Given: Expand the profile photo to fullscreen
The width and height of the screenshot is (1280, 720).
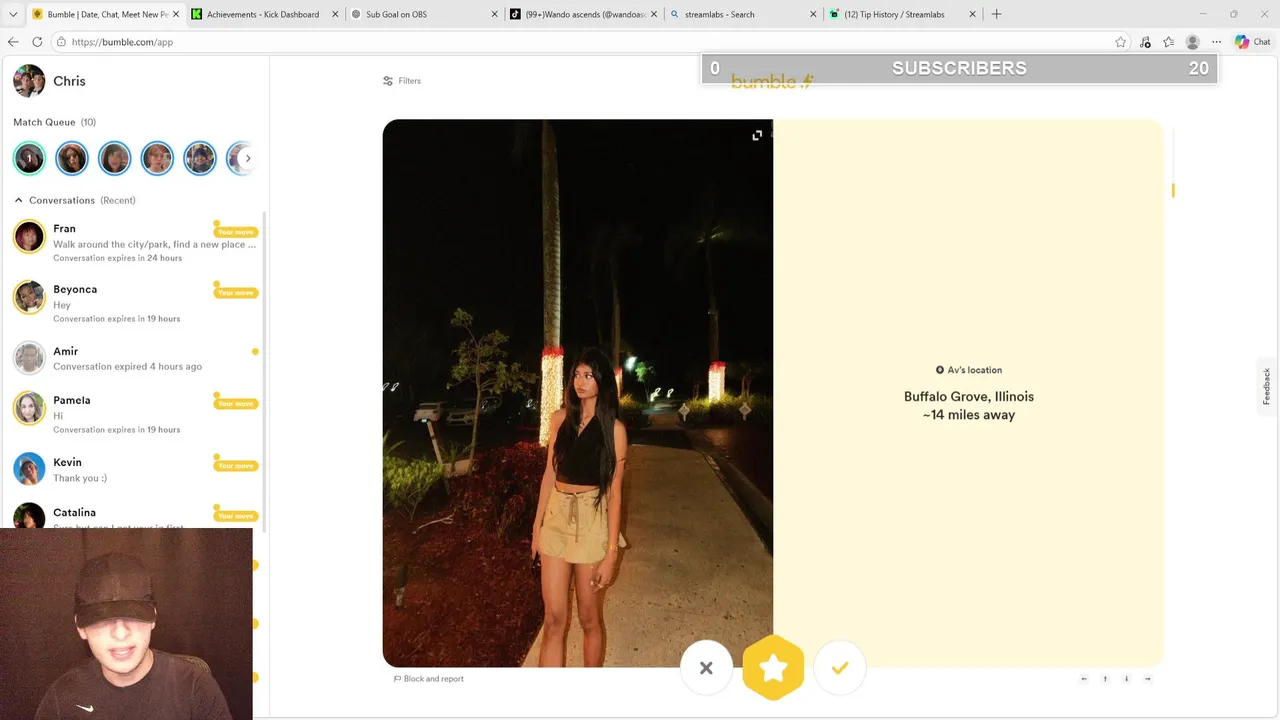Looking at the screenshot, I should [757, 135].
